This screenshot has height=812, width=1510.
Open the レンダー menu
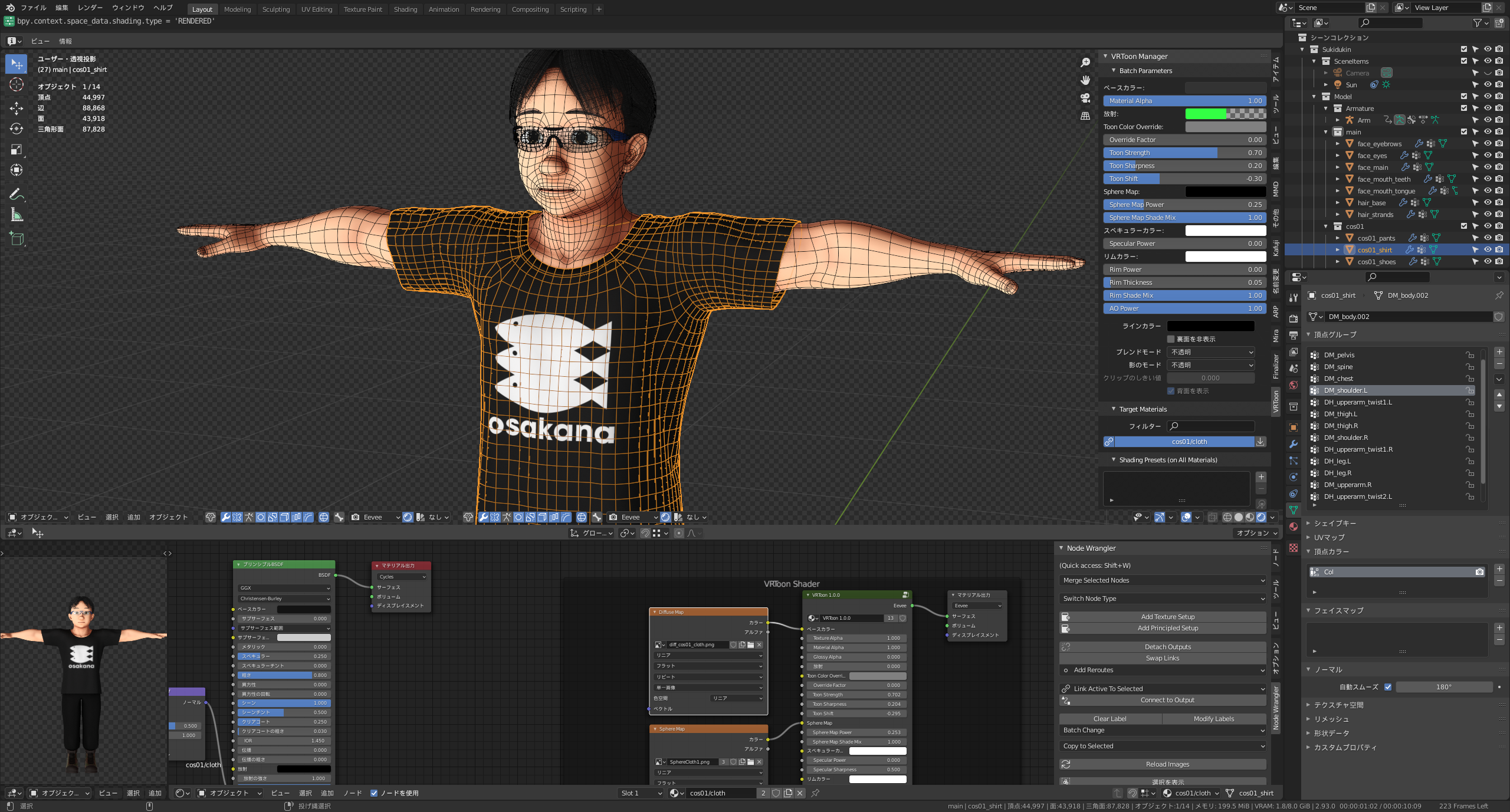point(90,8)
